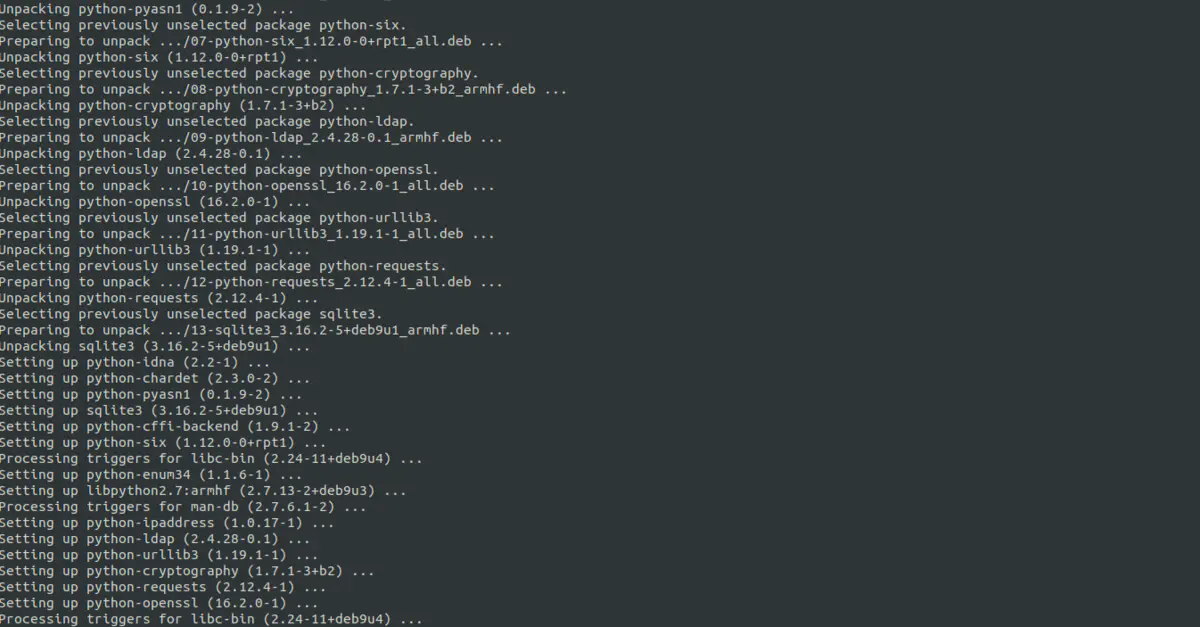Click the python-openssl_16.2.0-1_all.deb line
The height and width of the screenshot is (627, 1200).
point(247,185)
